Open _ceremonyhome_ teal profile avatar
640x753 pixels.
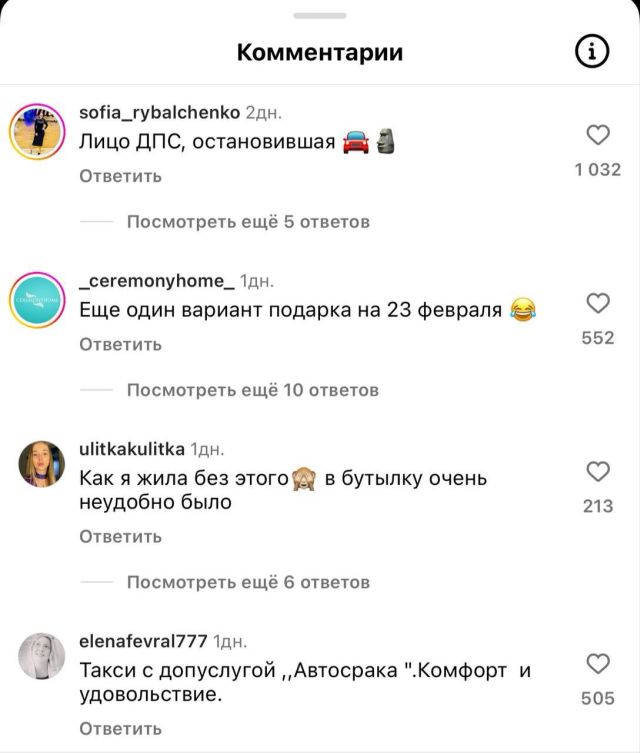click(37, 300)
